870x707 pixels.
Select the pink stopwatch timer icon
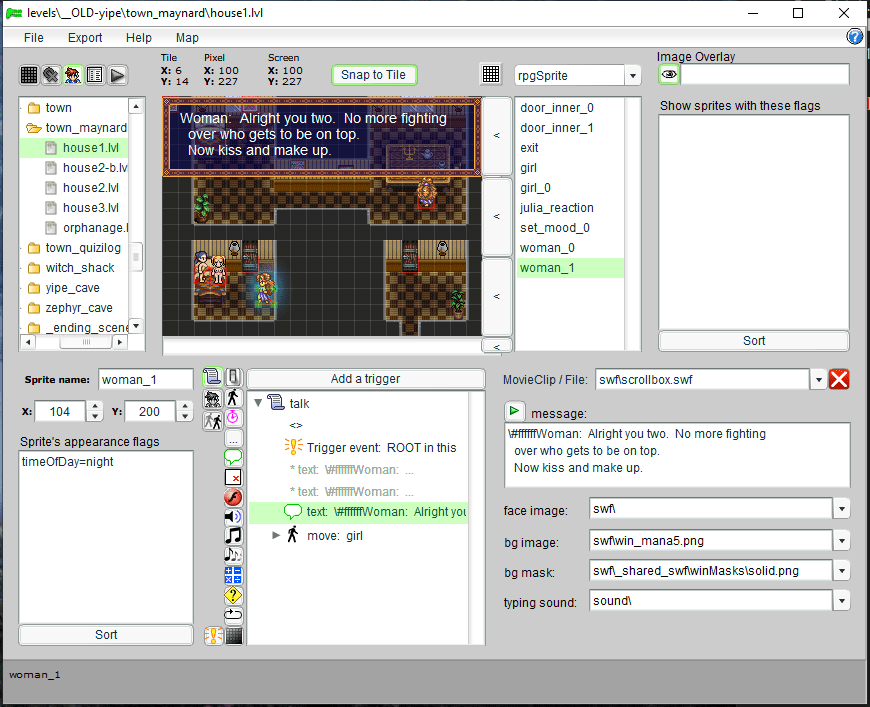[x=233, y=417]
